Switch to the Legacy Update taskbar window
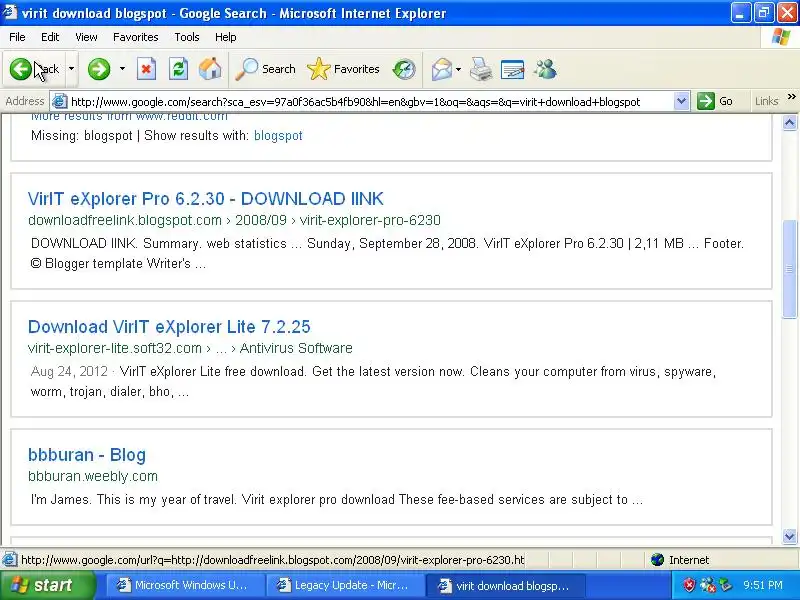 345,585
